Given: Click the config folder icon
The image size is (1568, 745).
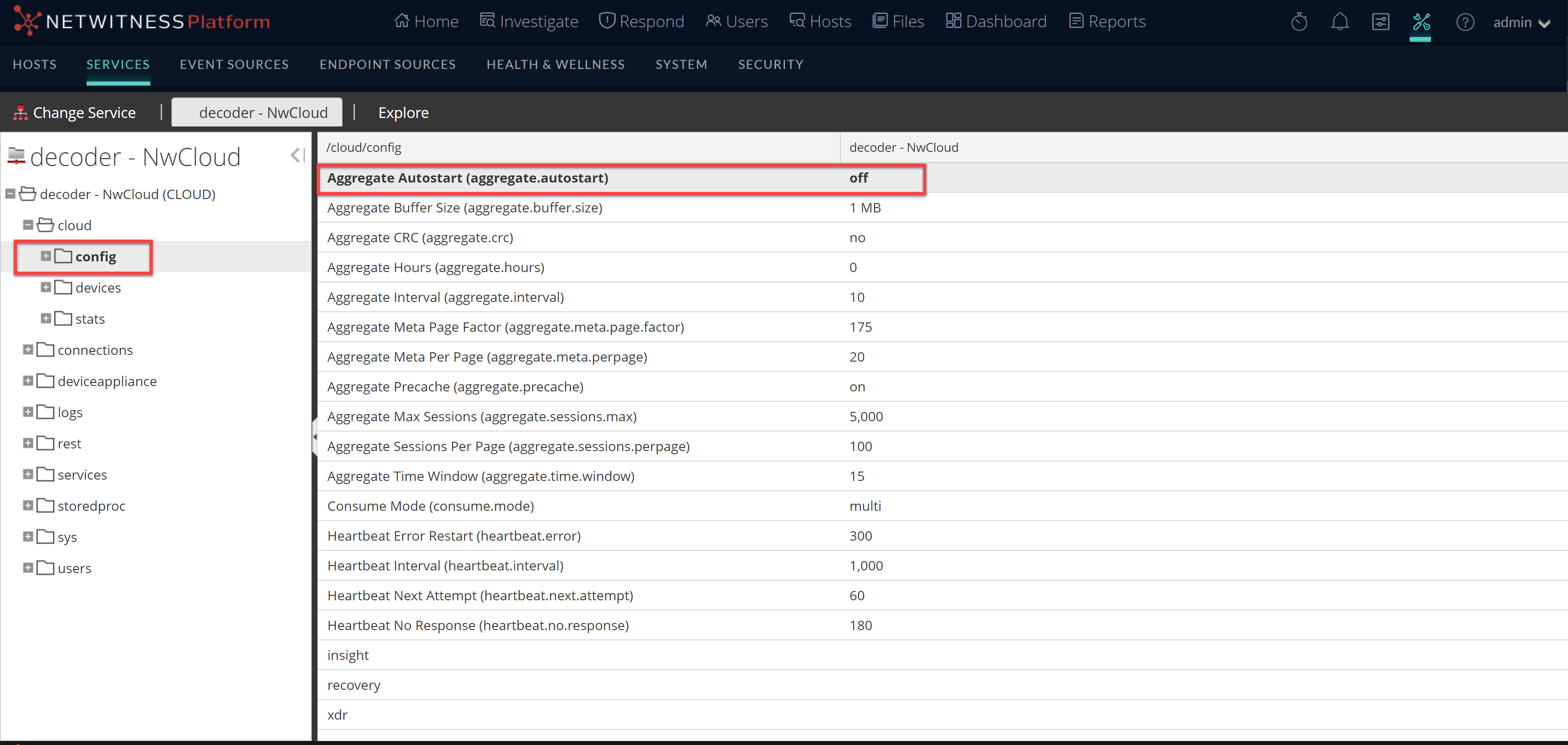Looking at the screenshot, I should (63, 256).
